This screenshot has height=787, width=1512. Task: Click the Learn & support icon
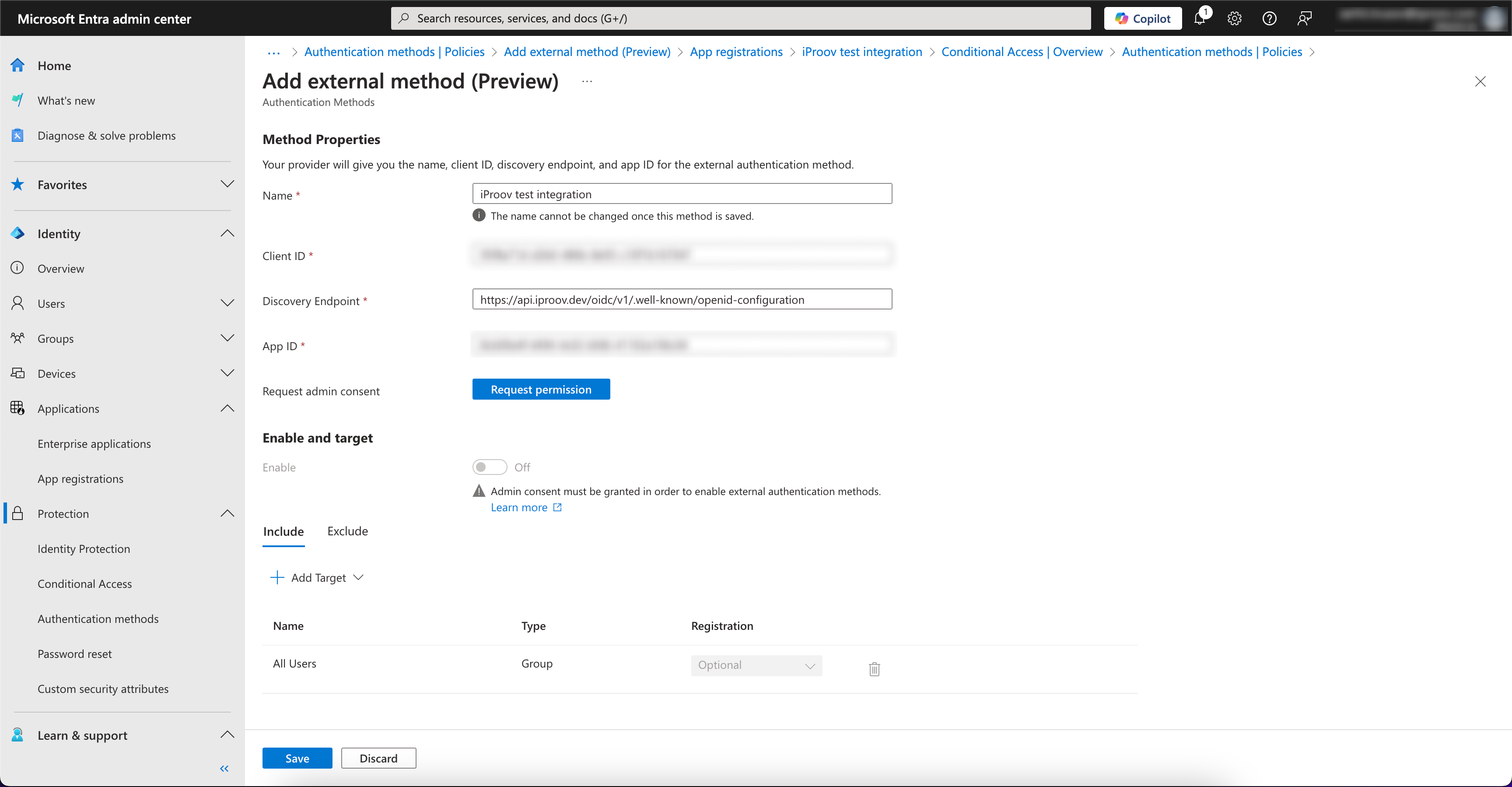[17, 735]
